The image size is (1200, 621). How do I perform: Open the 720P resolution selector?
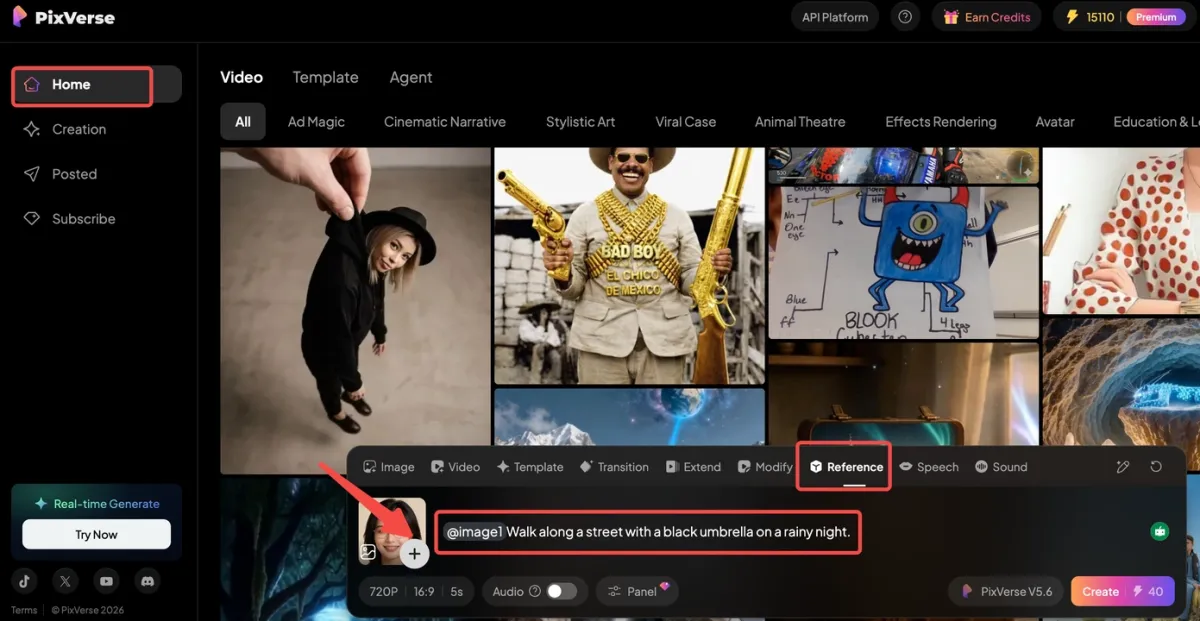pos(383,591)
